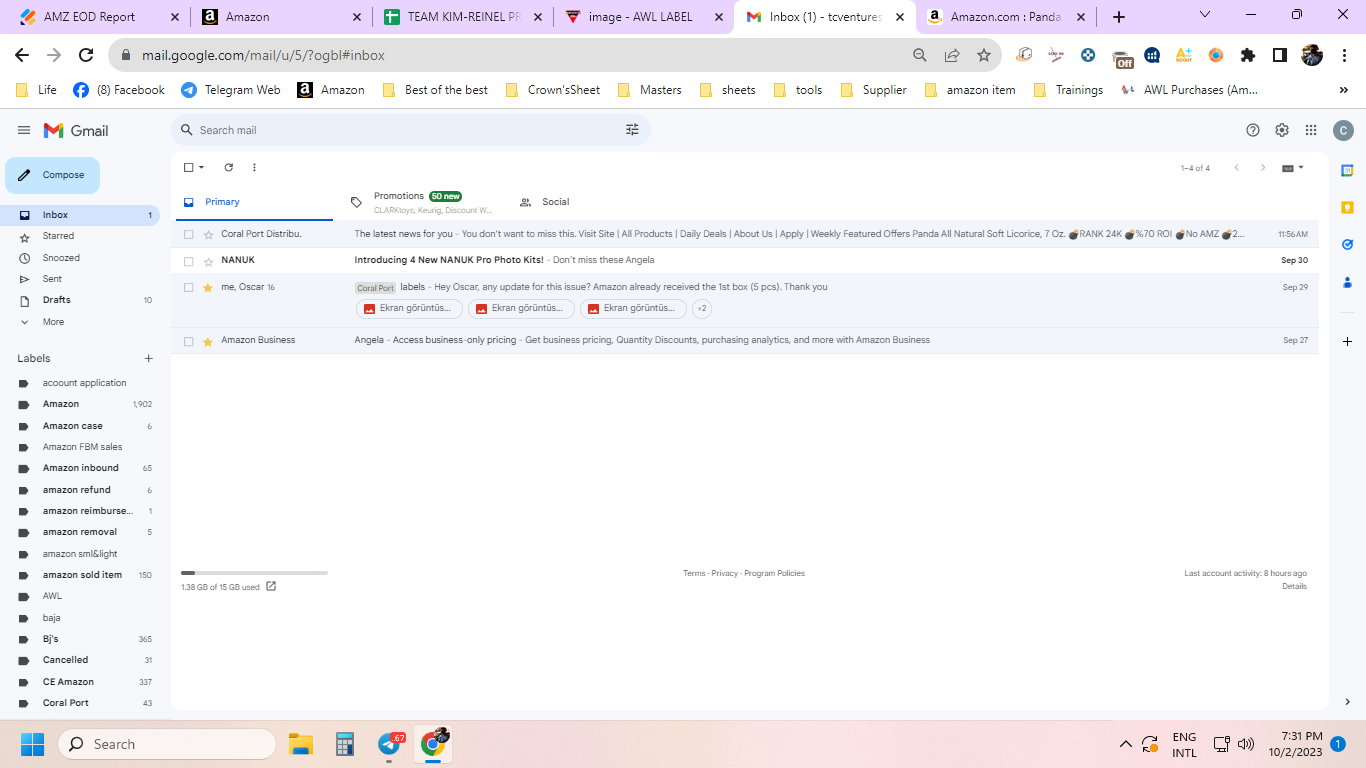Show the +2 additional attachments

[702, 309]
